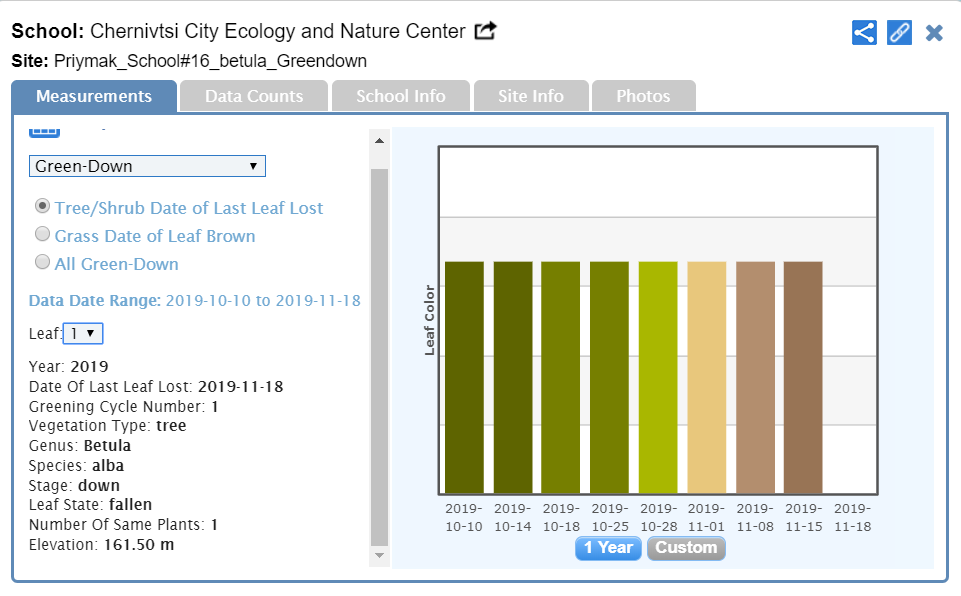Close the site data popup
The height and width of the screenshot is (596, 961).
(x=934, y=32)
